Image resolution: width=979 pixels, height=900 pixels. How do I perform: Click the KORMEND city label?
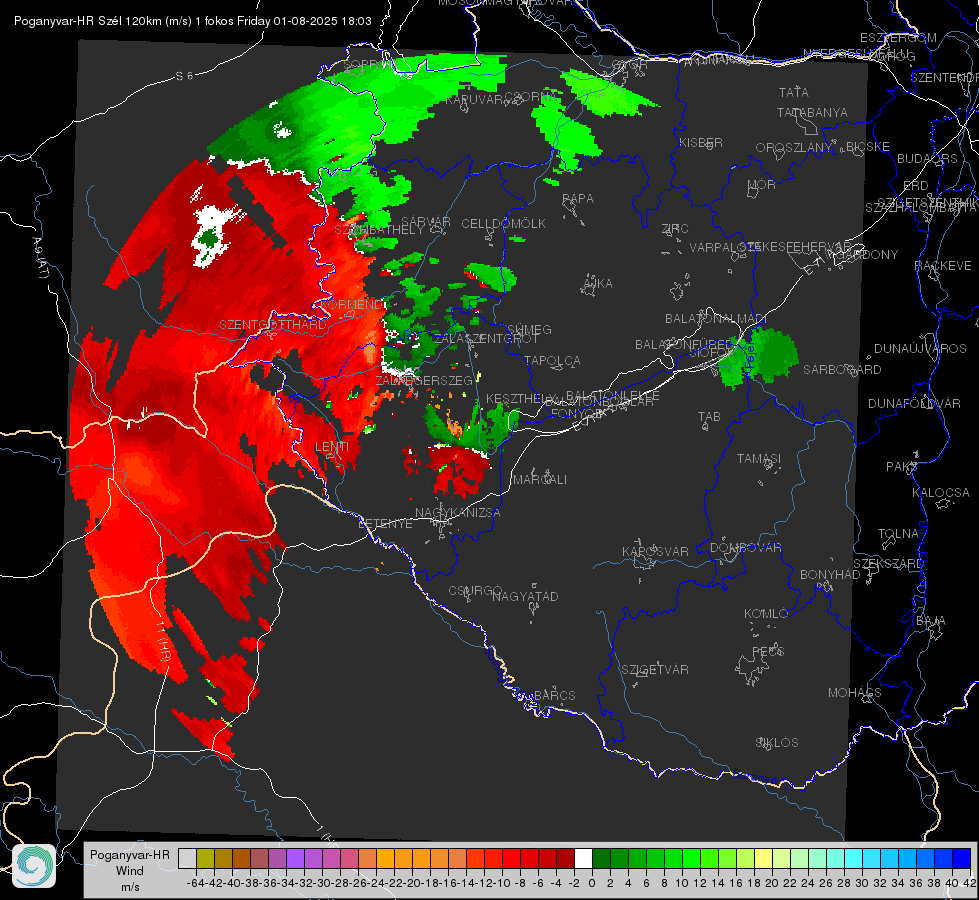click(352, 305)
